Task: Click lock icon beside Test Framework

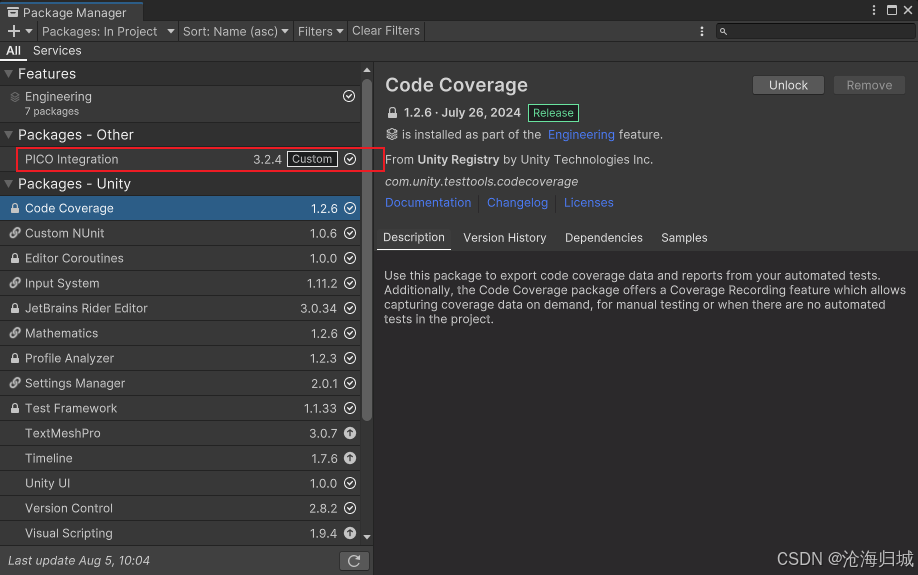Action: pos(15,408)
